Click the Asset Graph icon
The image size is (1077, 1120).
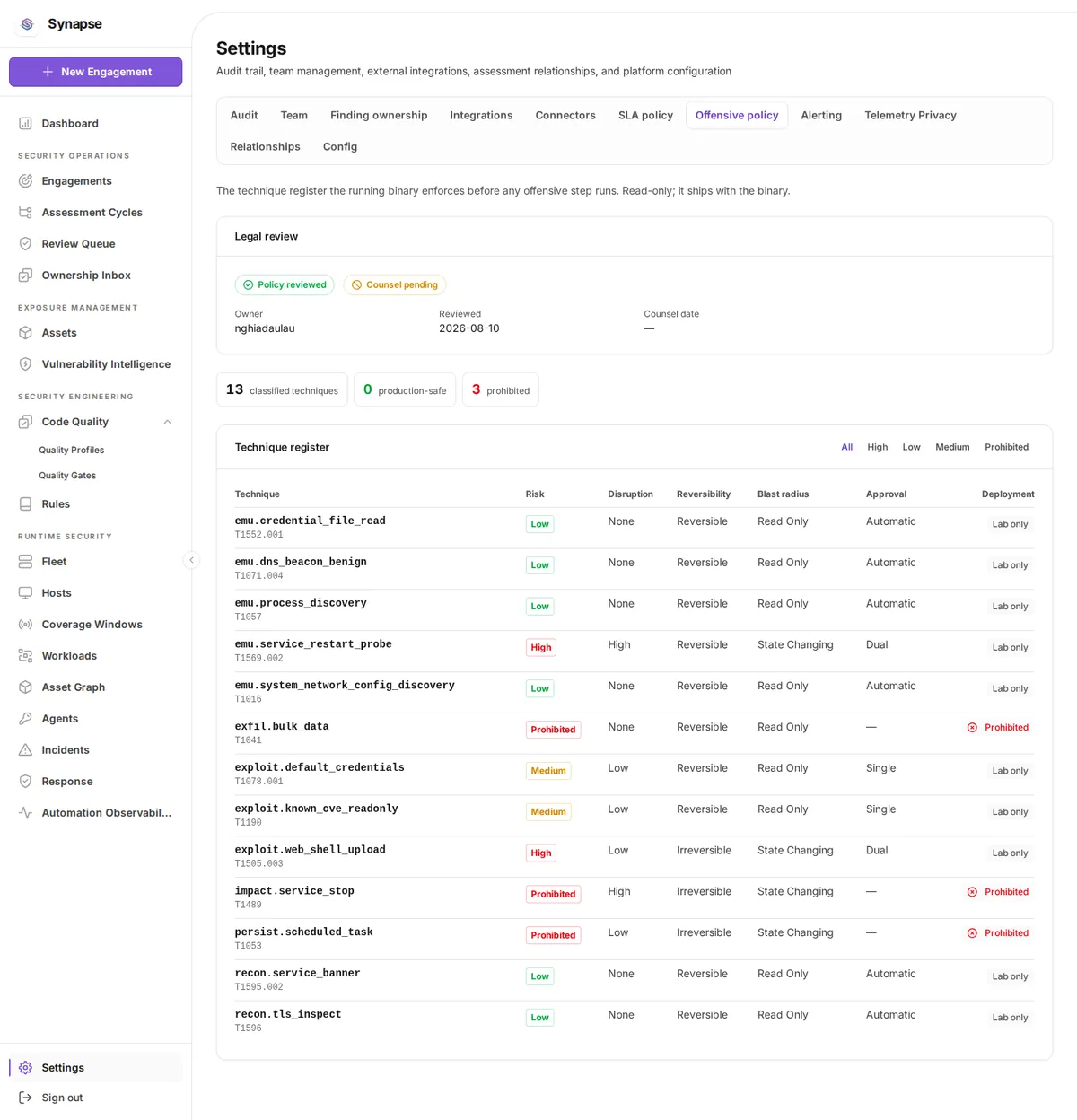click(25, 687)
